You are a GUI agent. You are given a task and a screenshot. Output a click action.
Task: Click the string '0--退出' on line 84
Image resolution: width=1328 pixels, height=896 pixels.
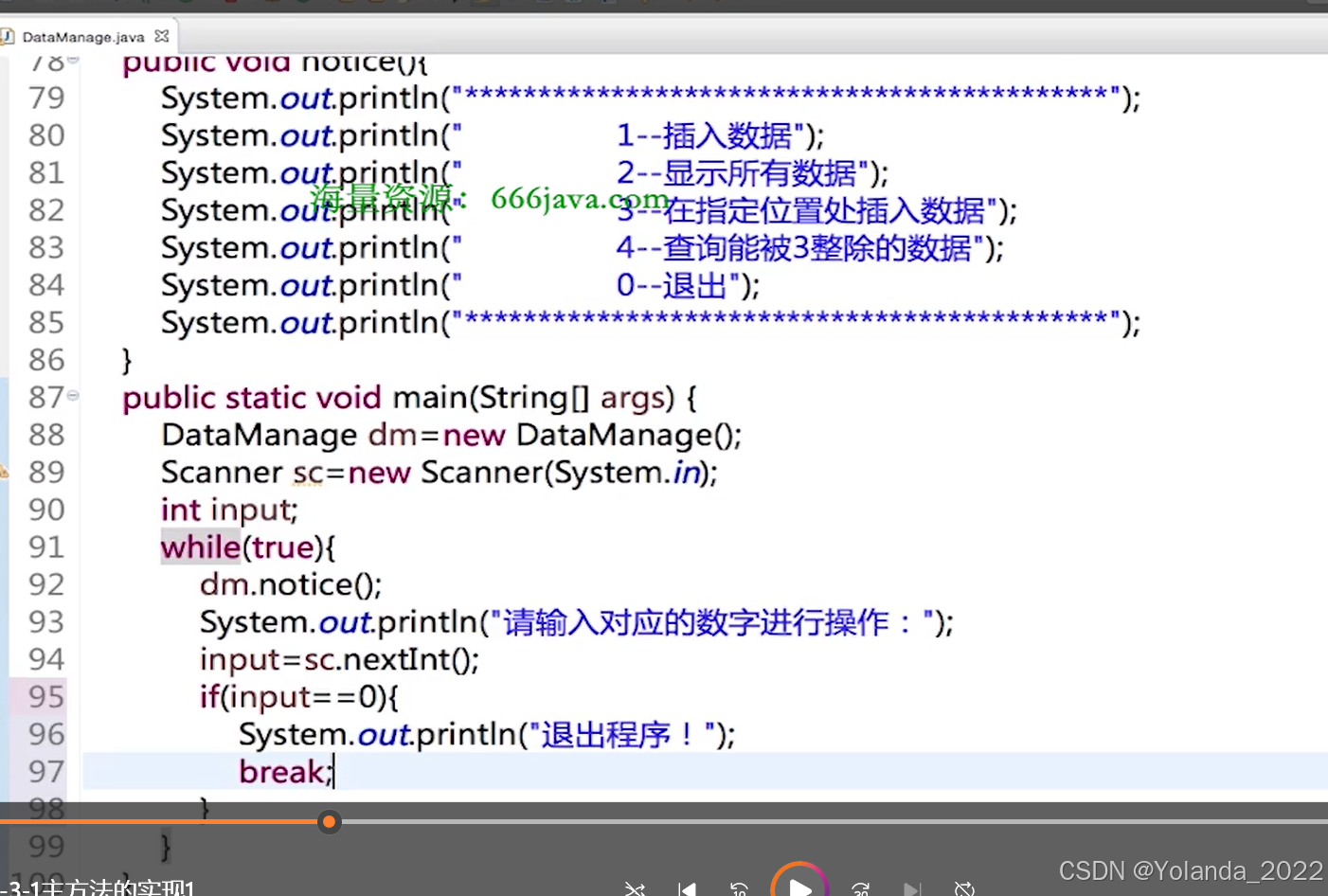[x=672, y=285]
